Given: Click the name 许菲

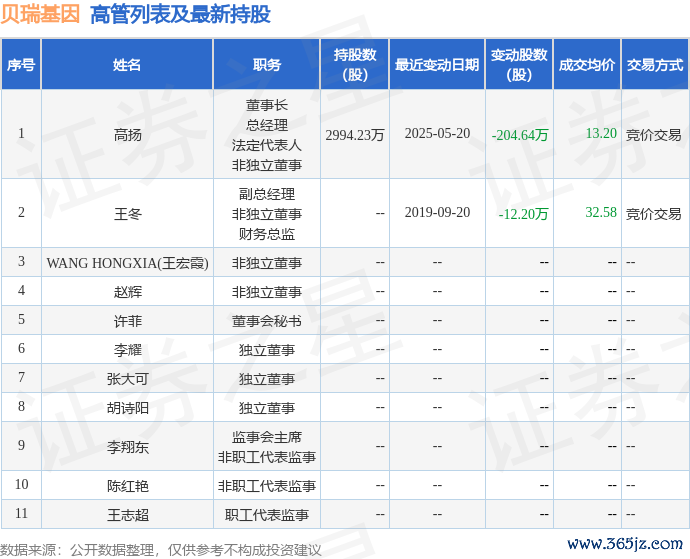Looking at the screenshot, I should (x=128, y=321).
